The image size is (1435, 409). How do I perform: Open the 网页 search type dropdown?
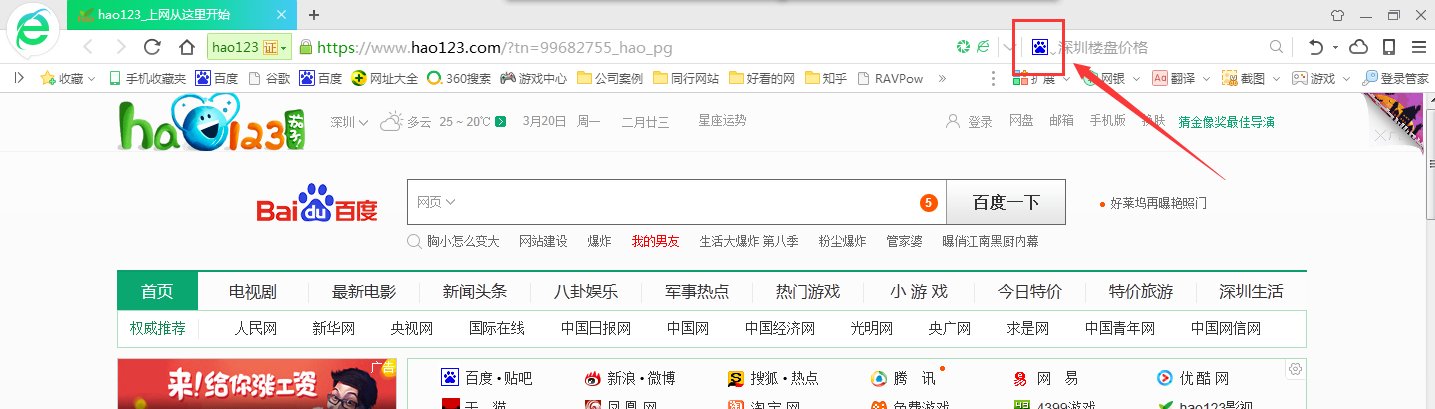[x=436, y=202]
